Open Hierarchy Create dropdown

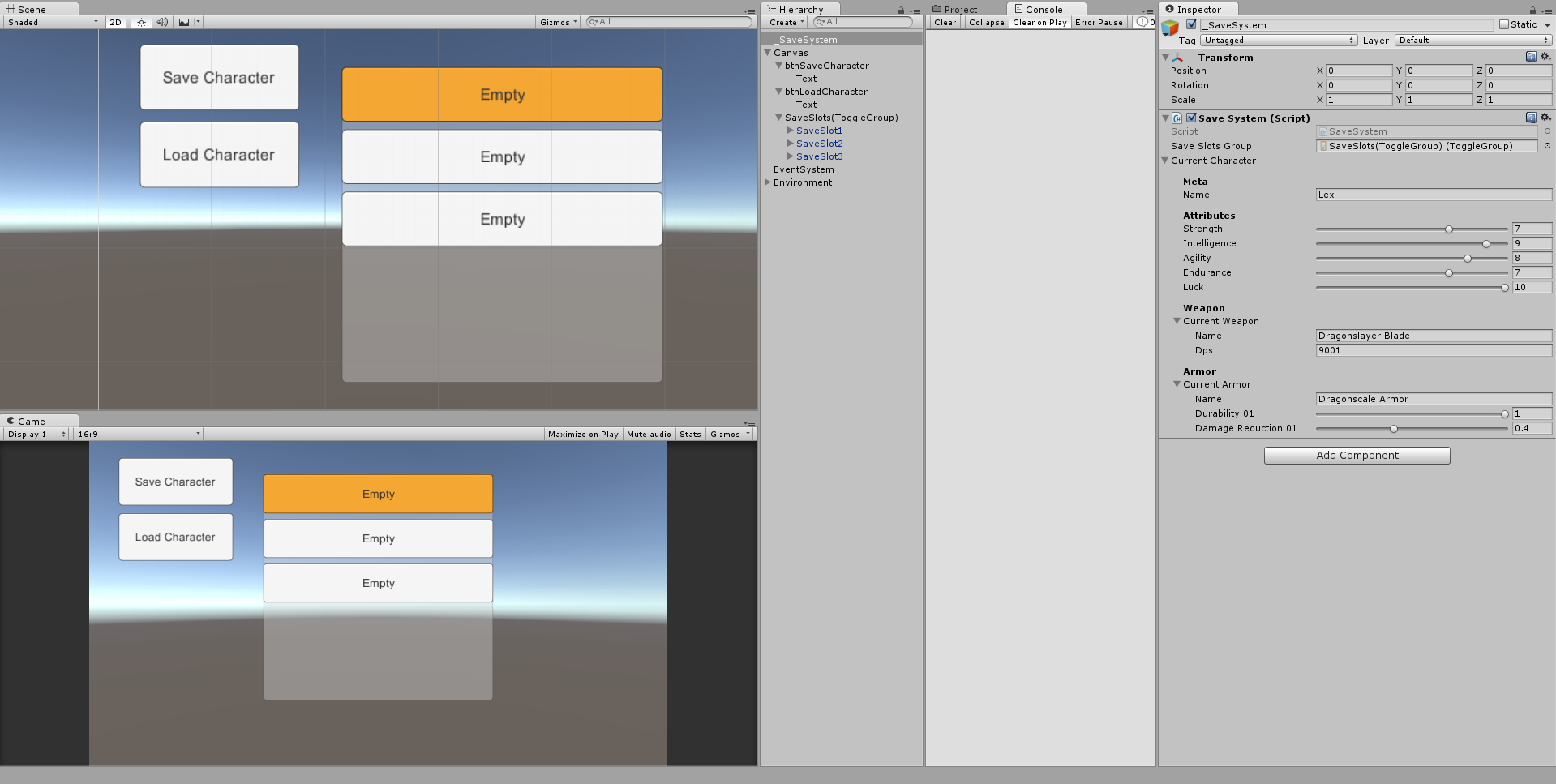coord(787,23)
